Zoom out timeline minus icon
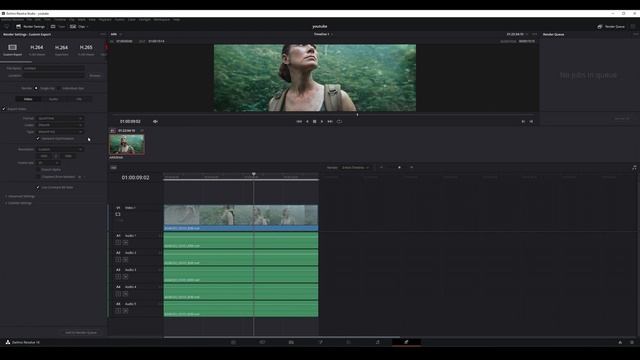Viewport: 640px width, 360px height. pos(381,167)
